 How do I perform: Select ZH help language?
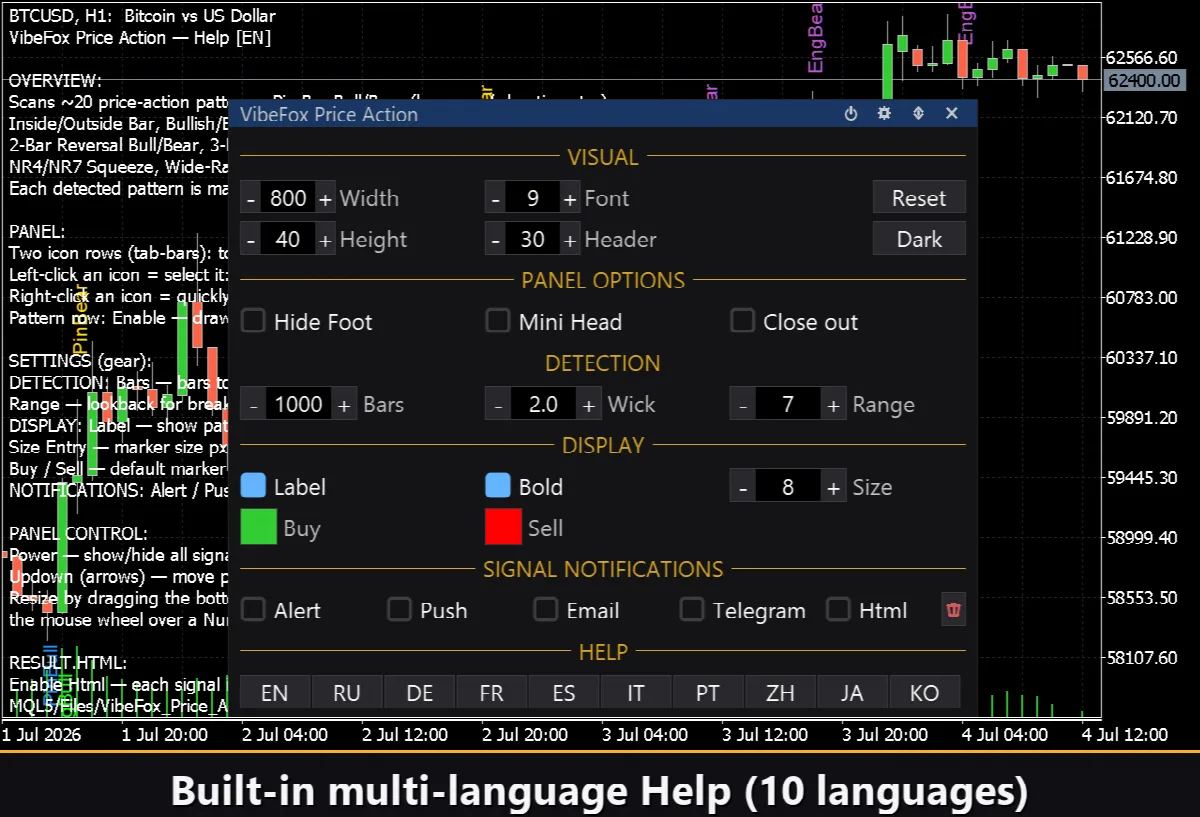coord(780,692)
